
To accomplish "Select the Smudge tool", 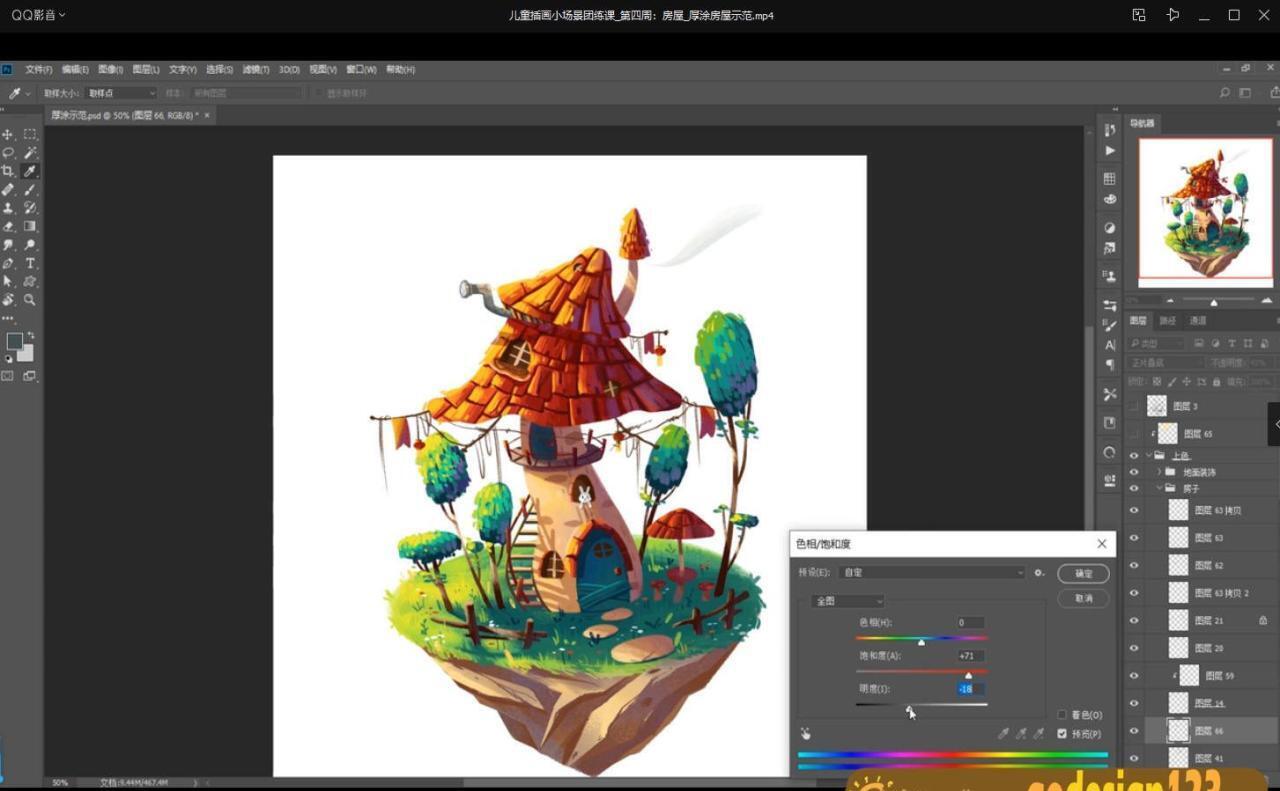I will point(8,245).
